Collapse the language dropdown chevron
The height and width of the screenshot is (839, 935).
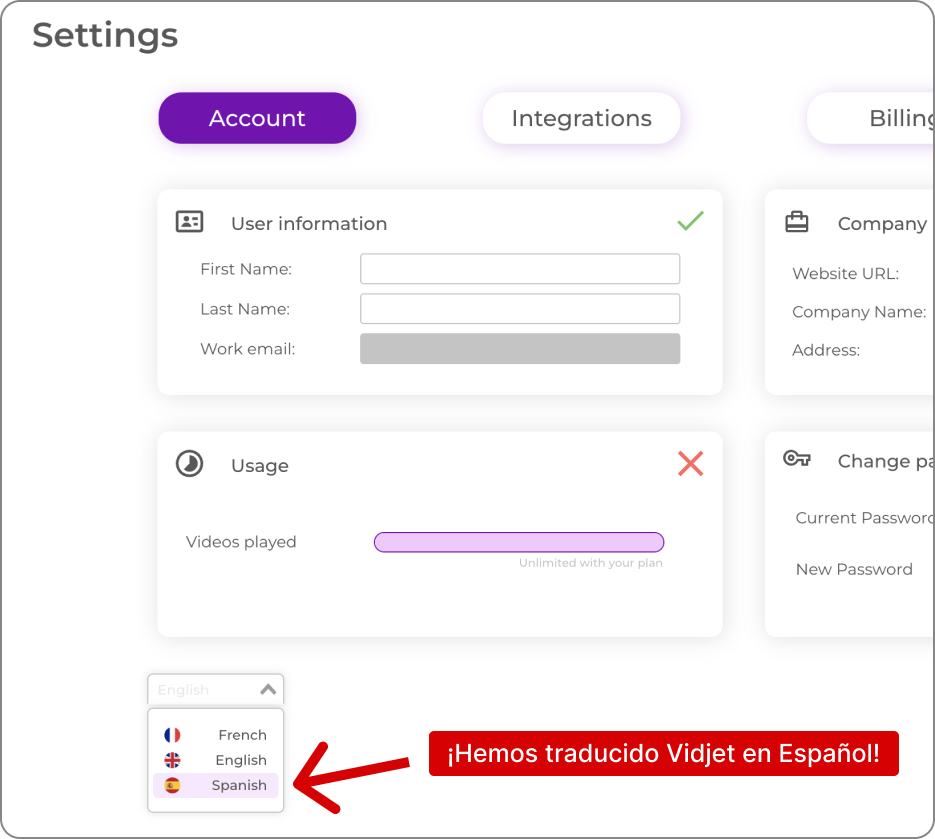click(x=268, y=689)
